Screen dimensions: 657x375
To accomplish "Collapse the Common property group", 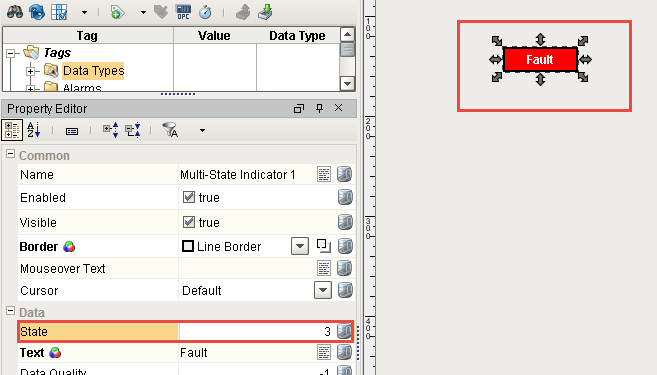I will [10, 154].
